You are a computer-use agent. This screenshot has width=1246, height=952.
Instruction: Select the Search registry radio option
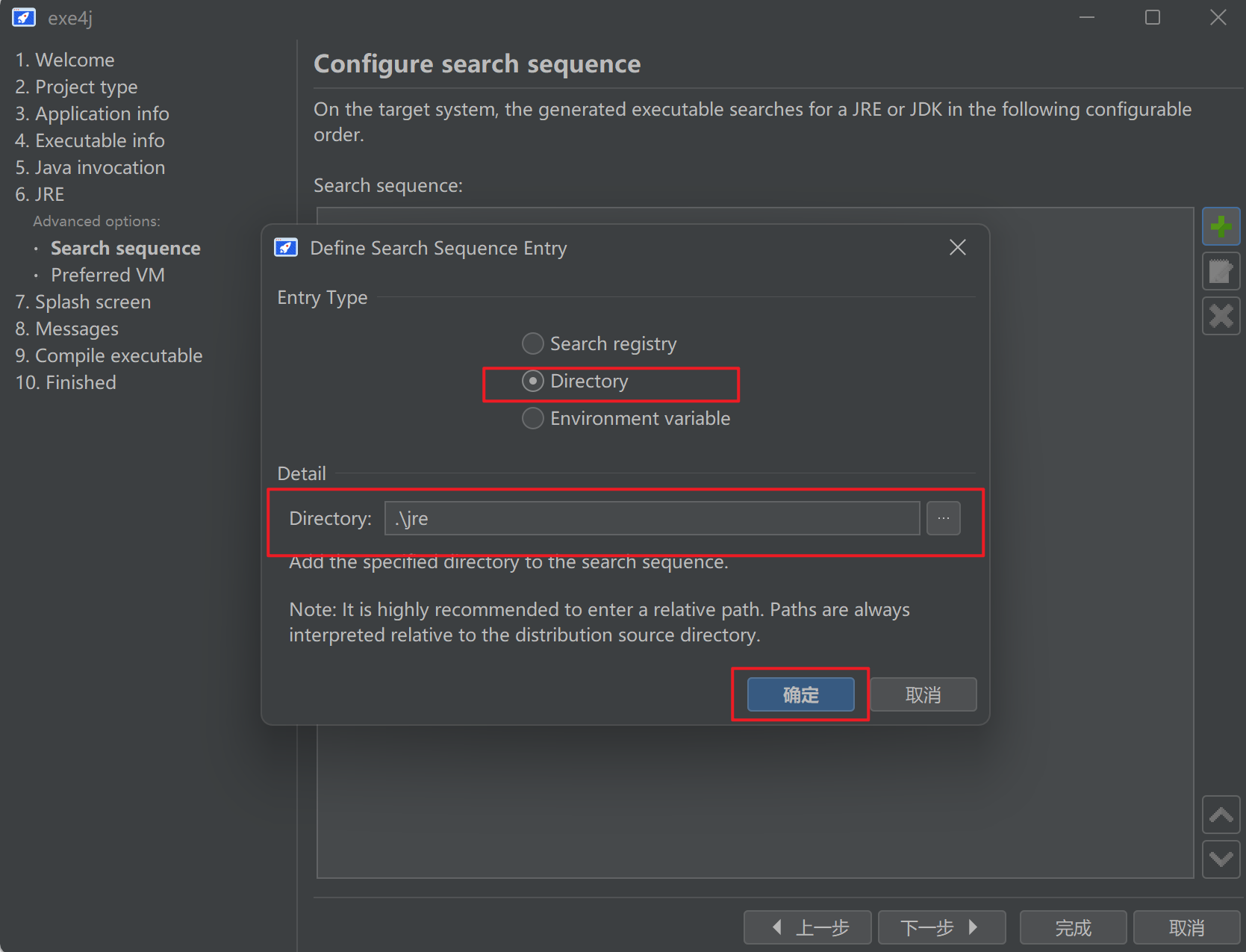[532, 344]
